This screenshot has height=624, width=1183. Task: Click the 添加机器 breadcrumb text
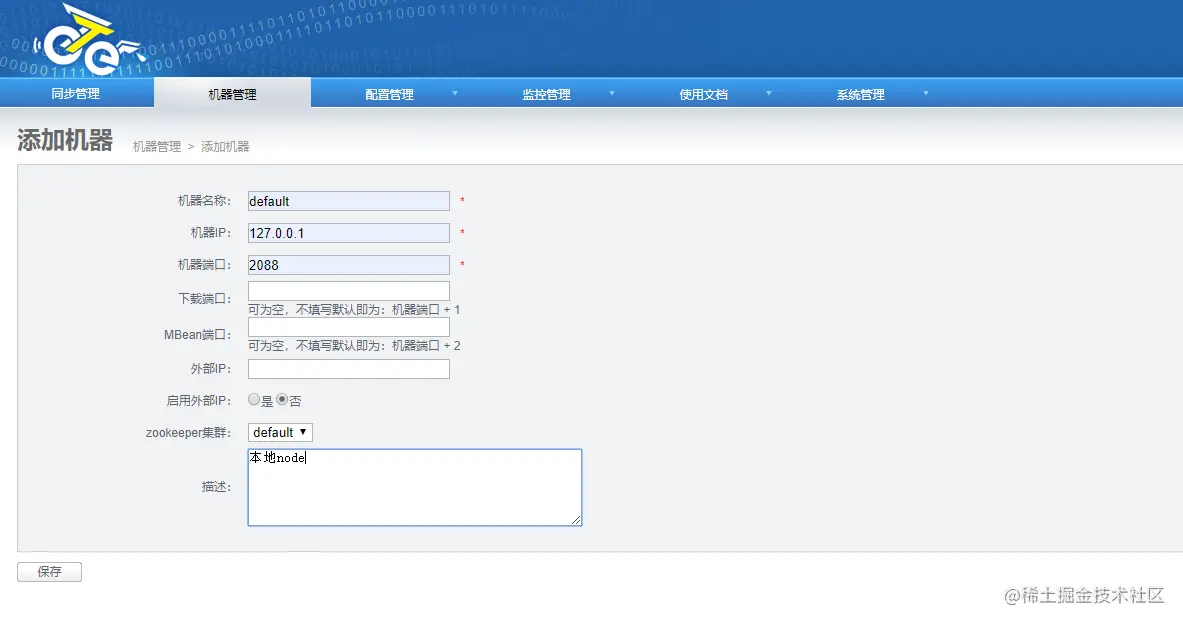click(x=228, y=145)
